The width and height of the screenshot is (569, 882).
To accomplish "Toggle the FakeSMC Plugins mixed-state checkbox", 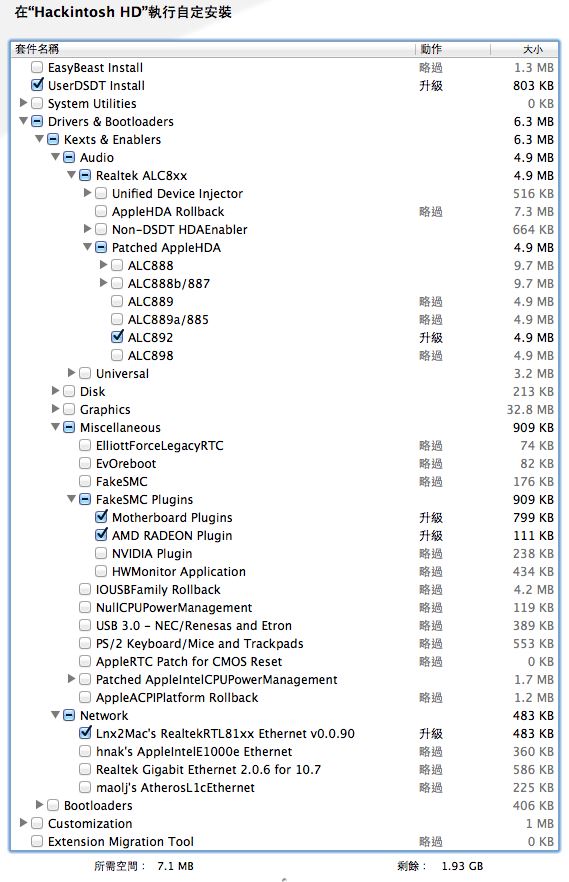I will tap(85, 500).
